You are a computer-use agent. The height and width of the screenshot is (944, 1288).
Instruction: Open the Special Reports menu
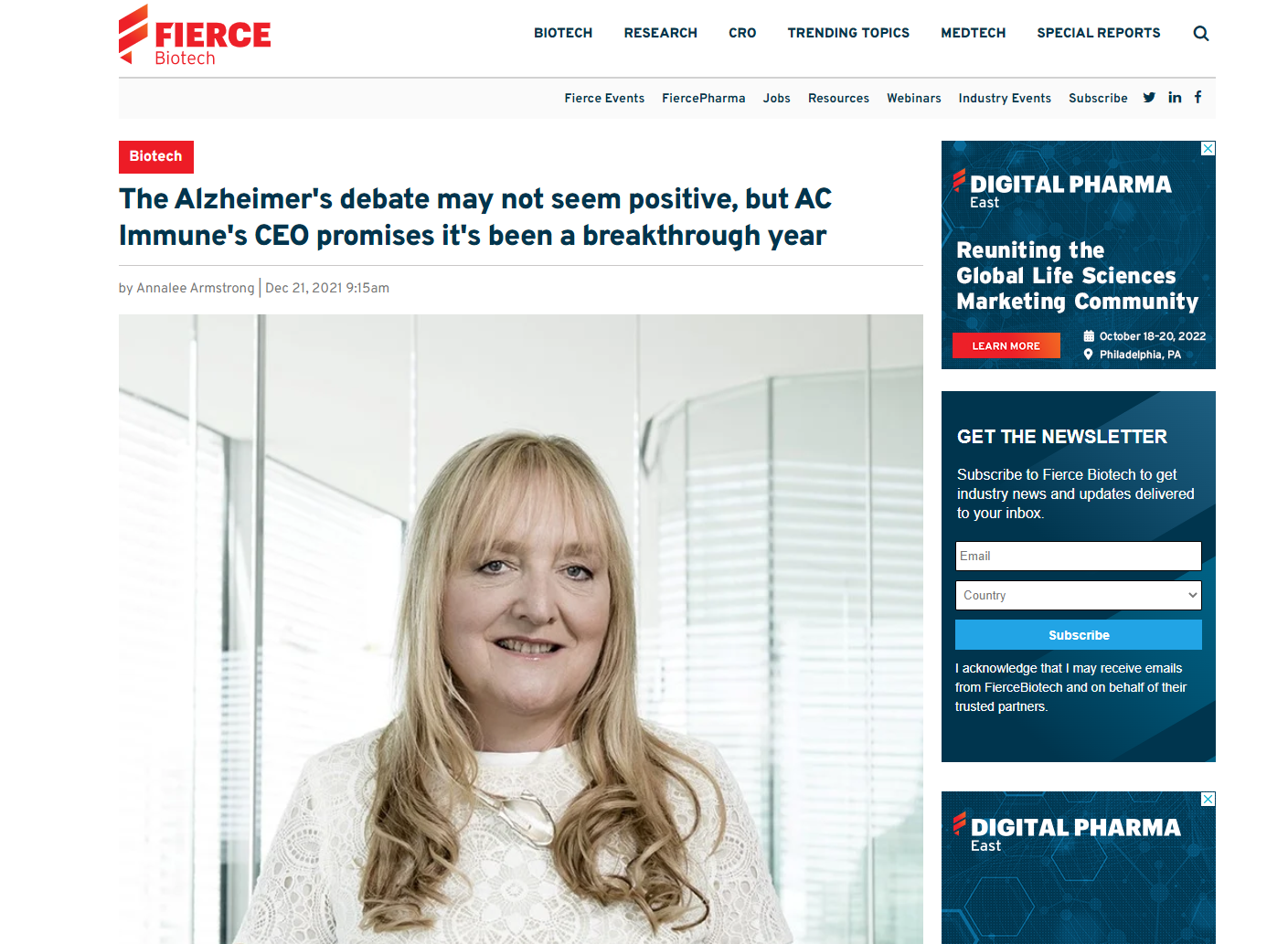(1099, 33)
